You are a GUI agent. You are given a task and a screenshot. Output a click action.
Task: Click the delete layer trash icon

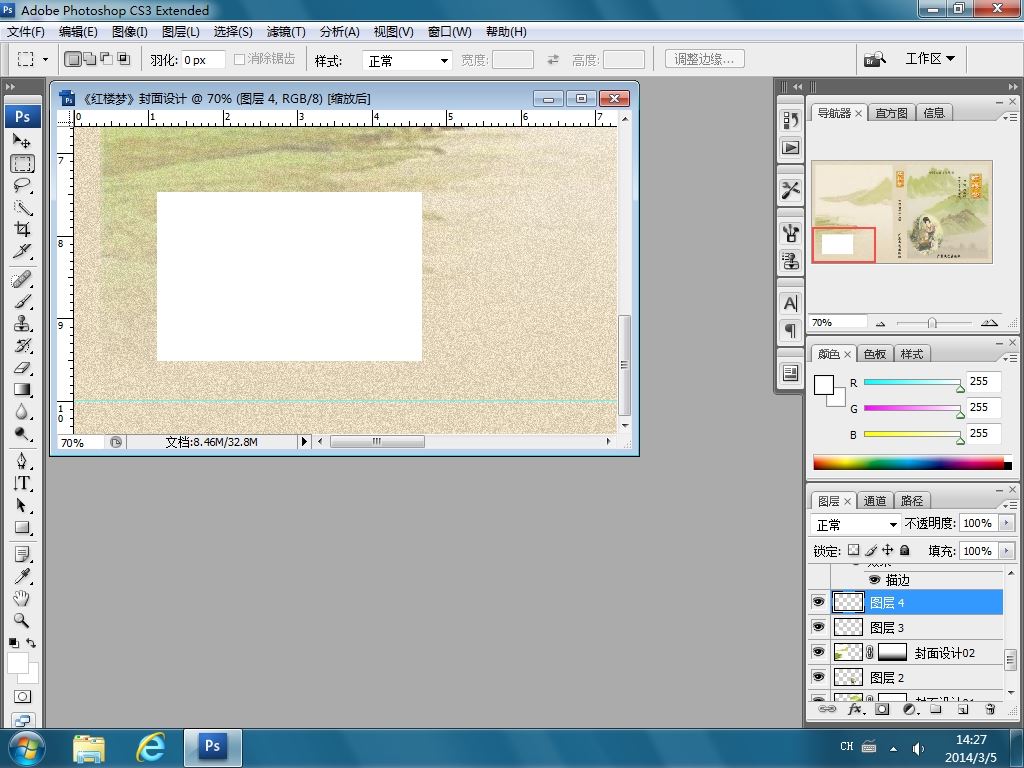990,709
